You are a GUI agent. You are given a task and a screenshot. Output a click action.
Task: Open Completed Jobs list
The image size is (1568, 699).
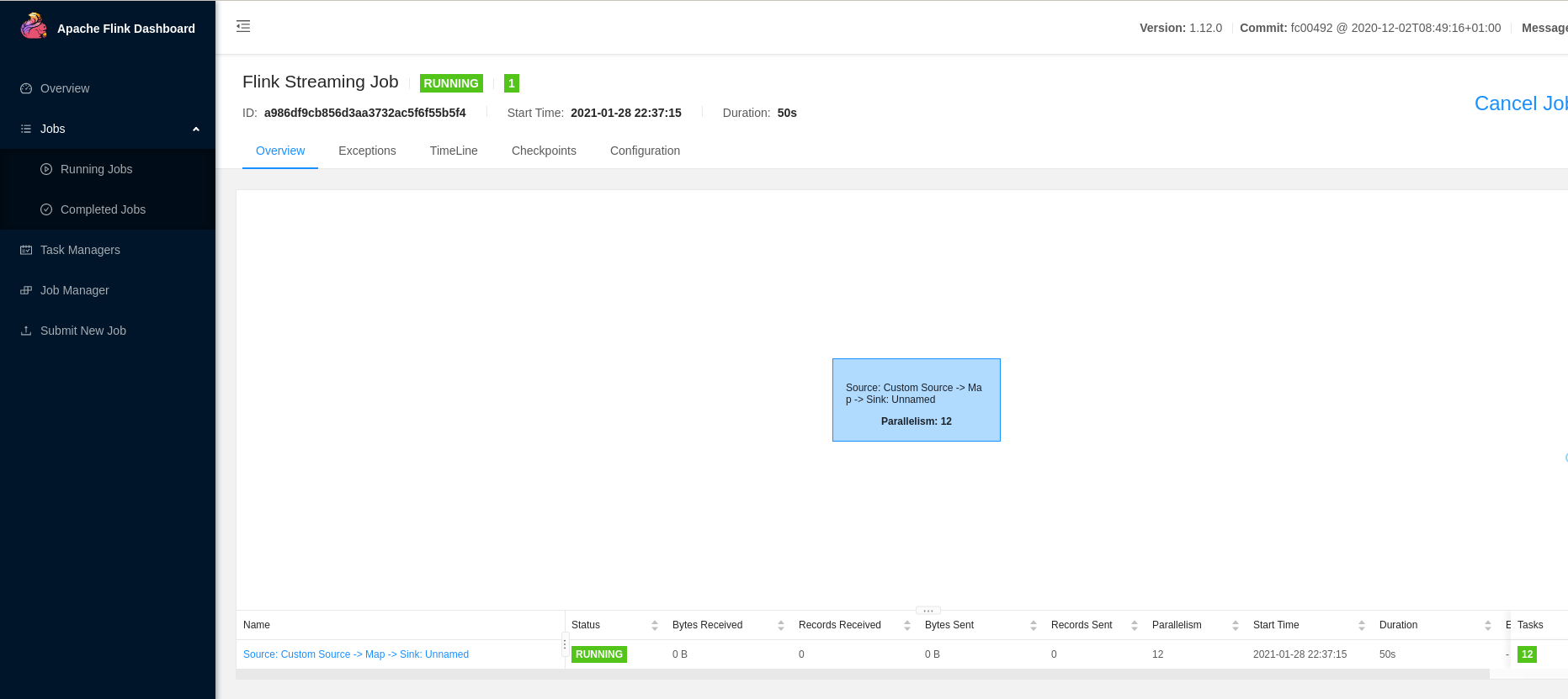click(108, 209)
